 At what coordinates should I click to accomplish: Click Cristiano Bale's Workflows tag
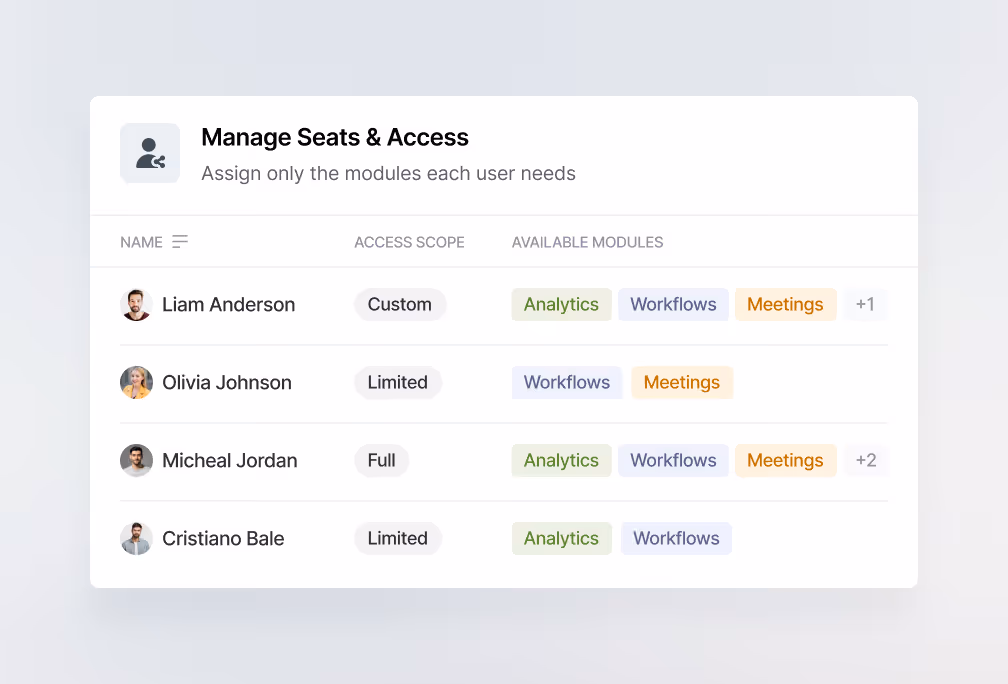point(676,539)
